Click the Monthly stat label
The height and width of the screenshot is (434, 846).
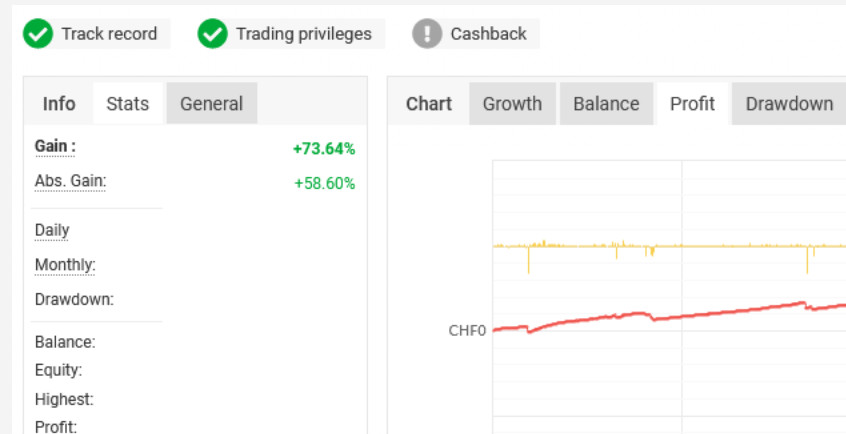click(x=65, y=265)
